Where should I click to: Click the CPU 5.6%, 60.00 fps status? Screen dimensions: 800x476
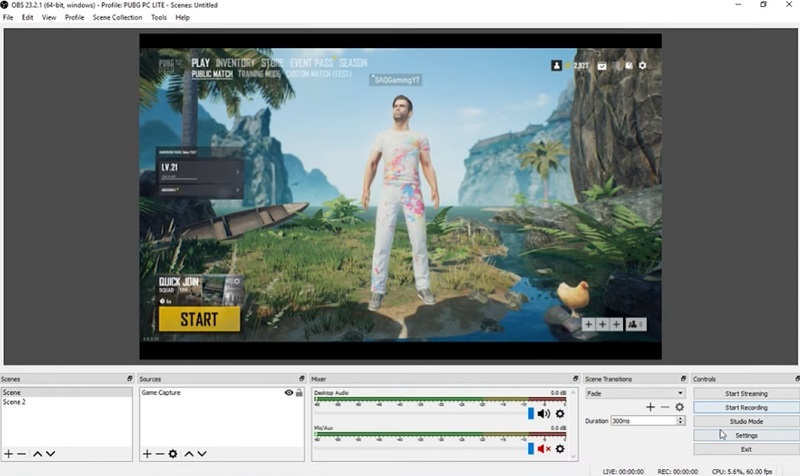point(742,471)
